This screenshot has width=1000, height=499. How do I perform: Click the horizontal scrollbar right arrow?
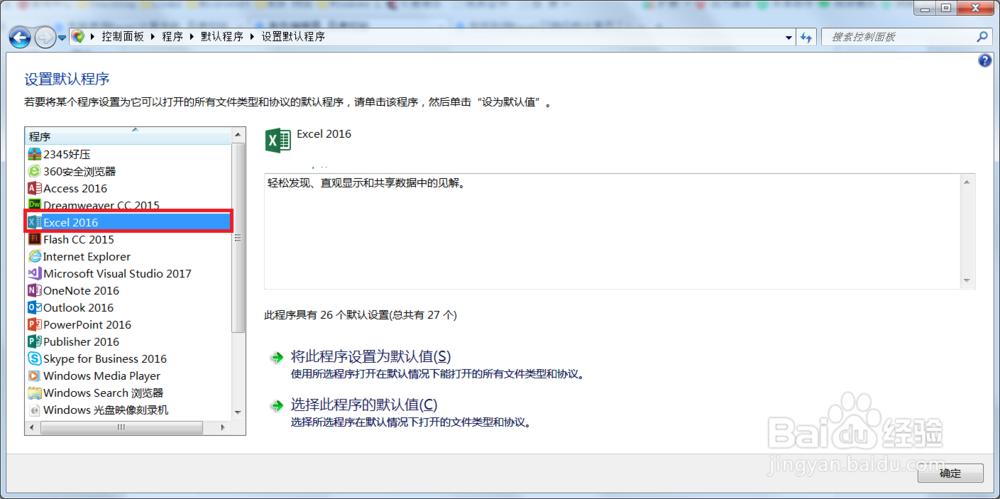[x=223, y=427]
